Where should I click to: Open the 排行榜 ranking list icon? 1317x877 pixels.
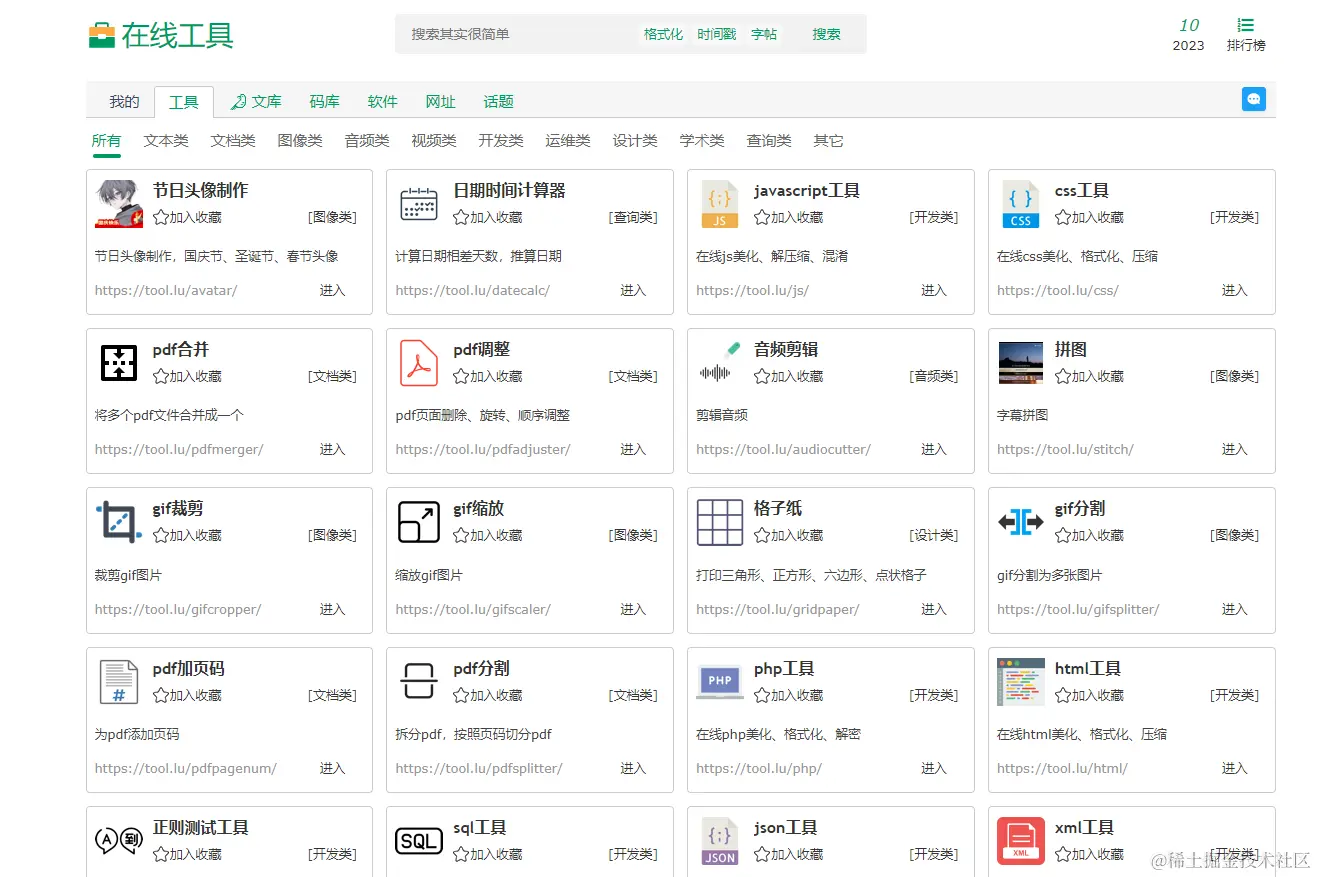pos(1246,25)
